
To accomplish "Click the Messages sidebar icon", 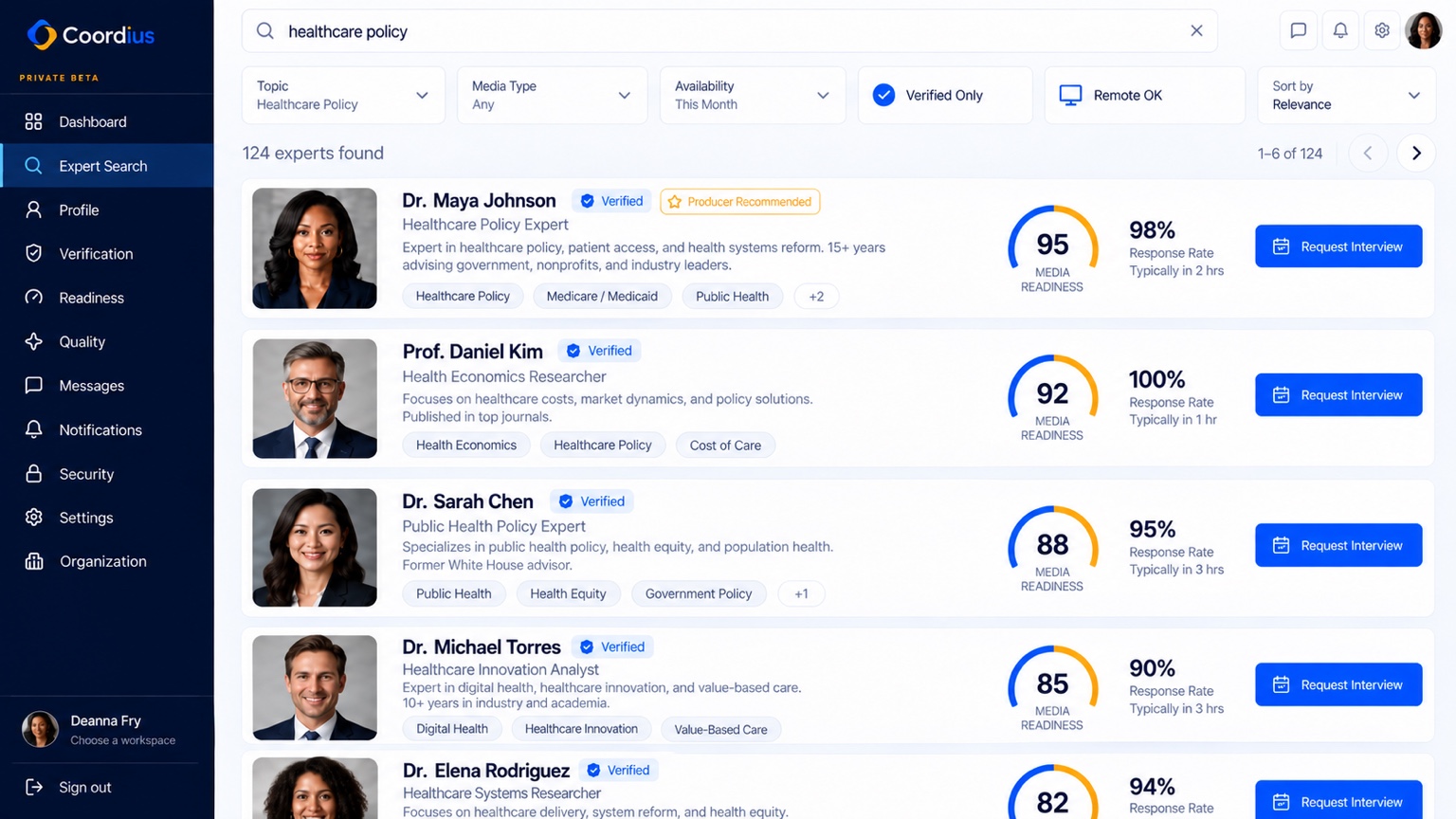I will click(x=34, y=385).
